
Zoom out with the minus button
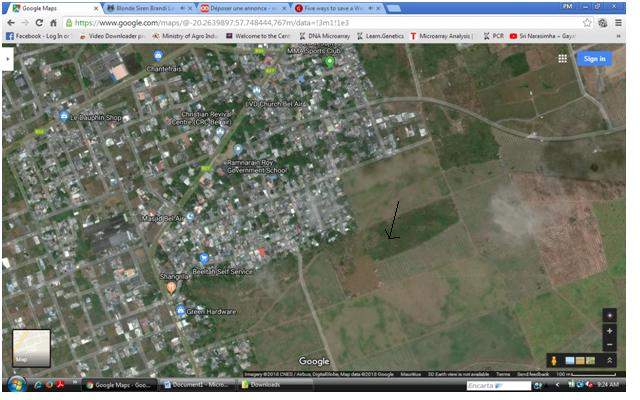click(610, 345)
